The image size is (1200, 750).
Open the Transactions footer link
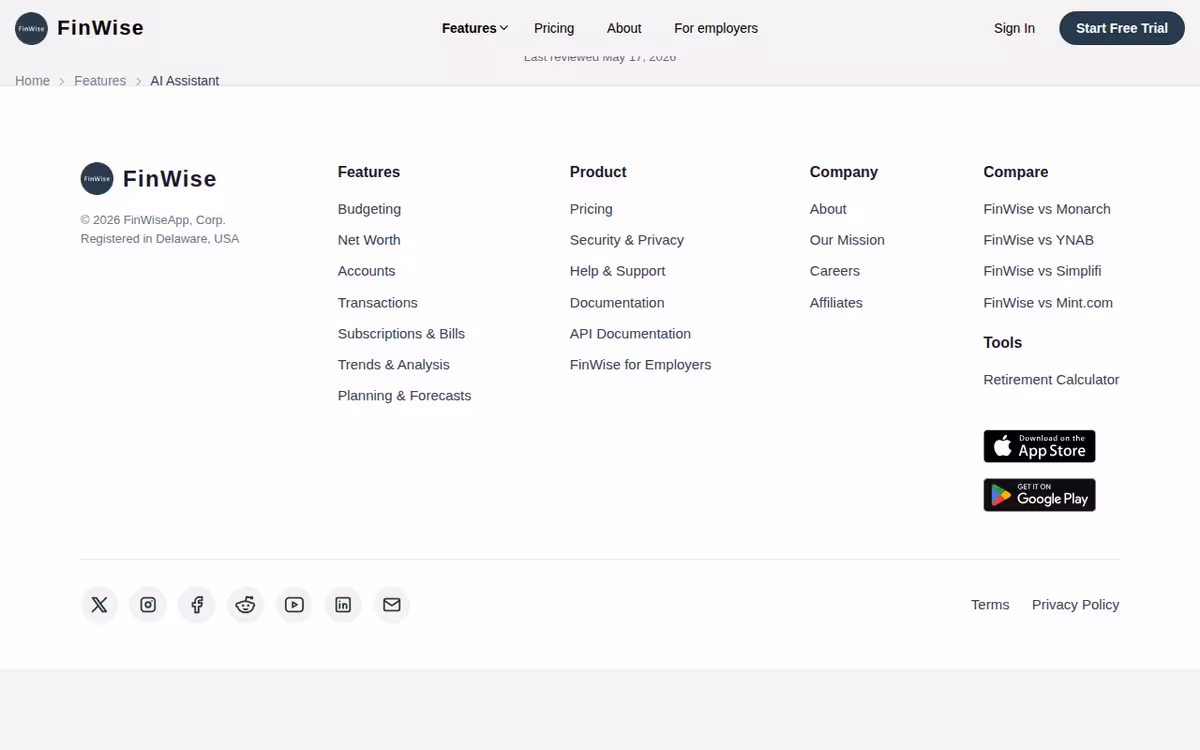(378, 303)
